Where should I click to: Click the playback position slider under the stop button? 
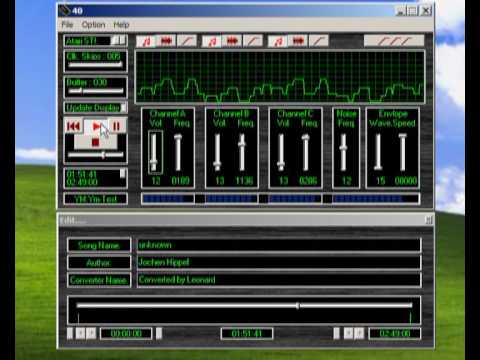(96, 155)
